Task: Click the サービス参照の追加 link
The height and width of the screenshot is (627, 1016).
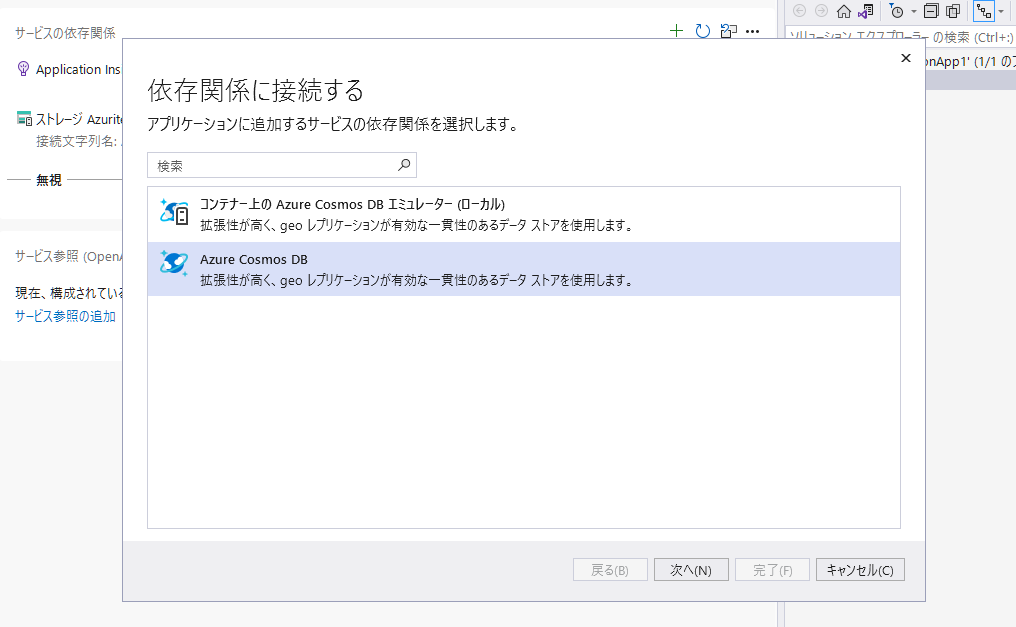Action: coord(65,316)
